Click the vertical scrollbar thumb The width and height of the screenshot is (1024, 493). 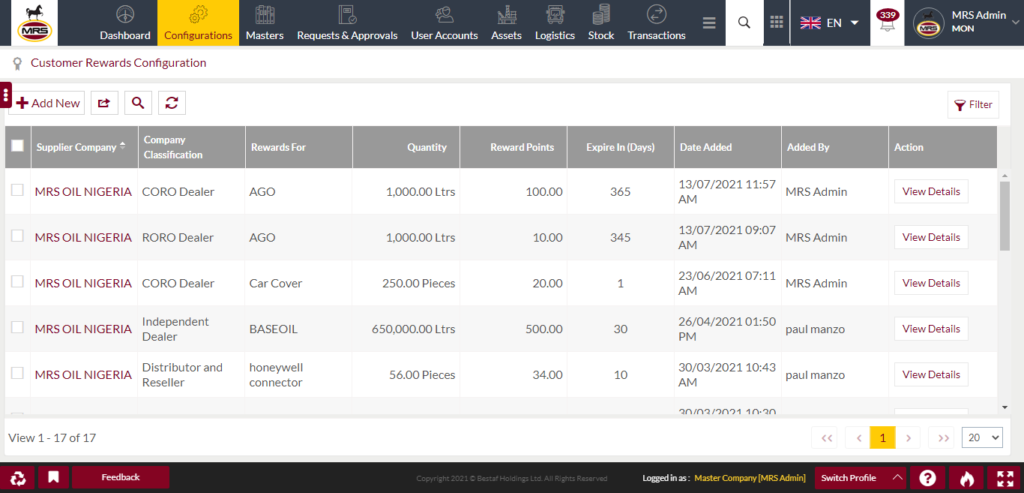pos(1004,215)
